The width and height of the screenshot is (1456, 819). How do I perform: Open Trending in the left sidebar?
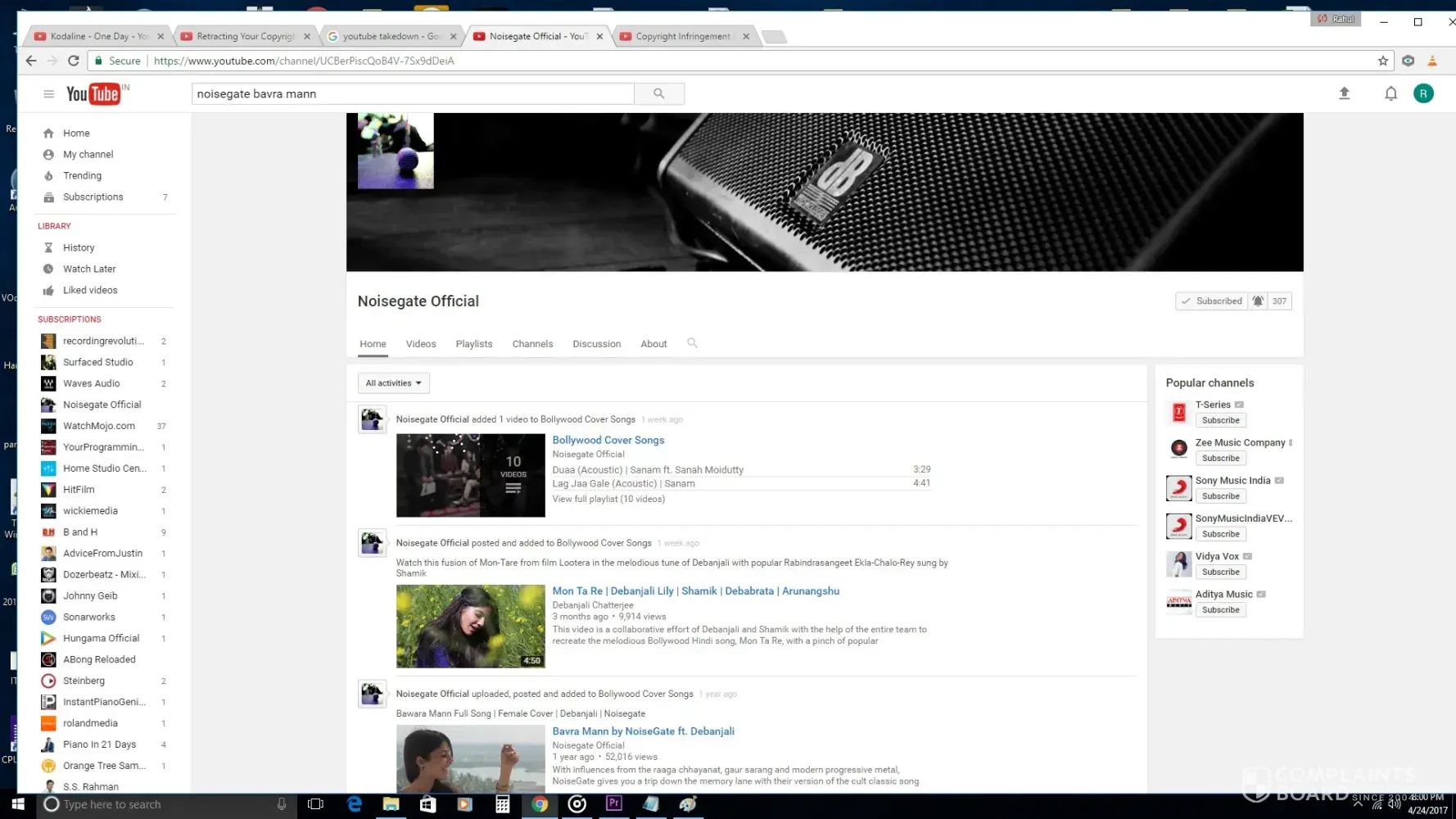82,176
